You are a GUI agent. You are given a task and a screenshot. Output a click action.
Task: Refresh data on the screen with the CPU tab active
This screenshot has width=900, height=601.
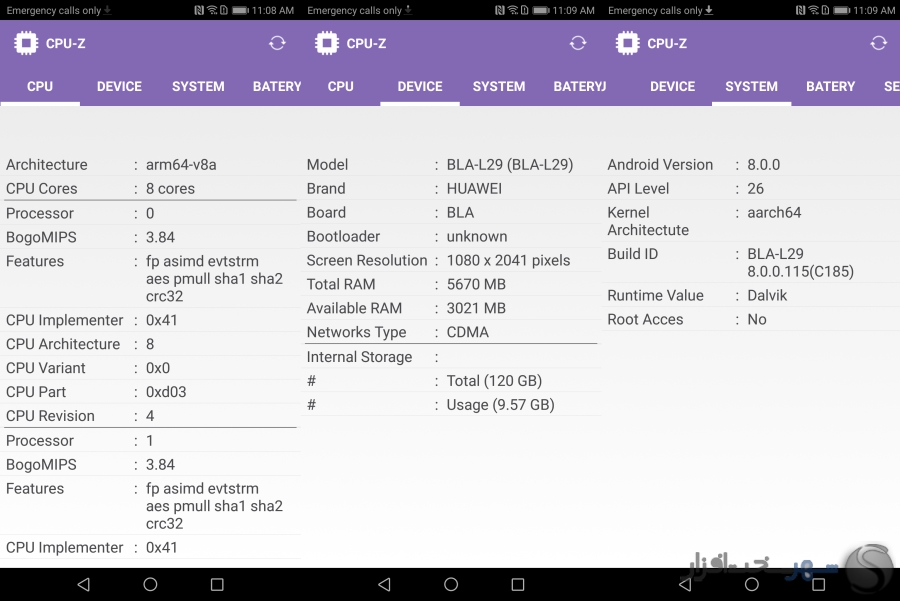(277, 43)
